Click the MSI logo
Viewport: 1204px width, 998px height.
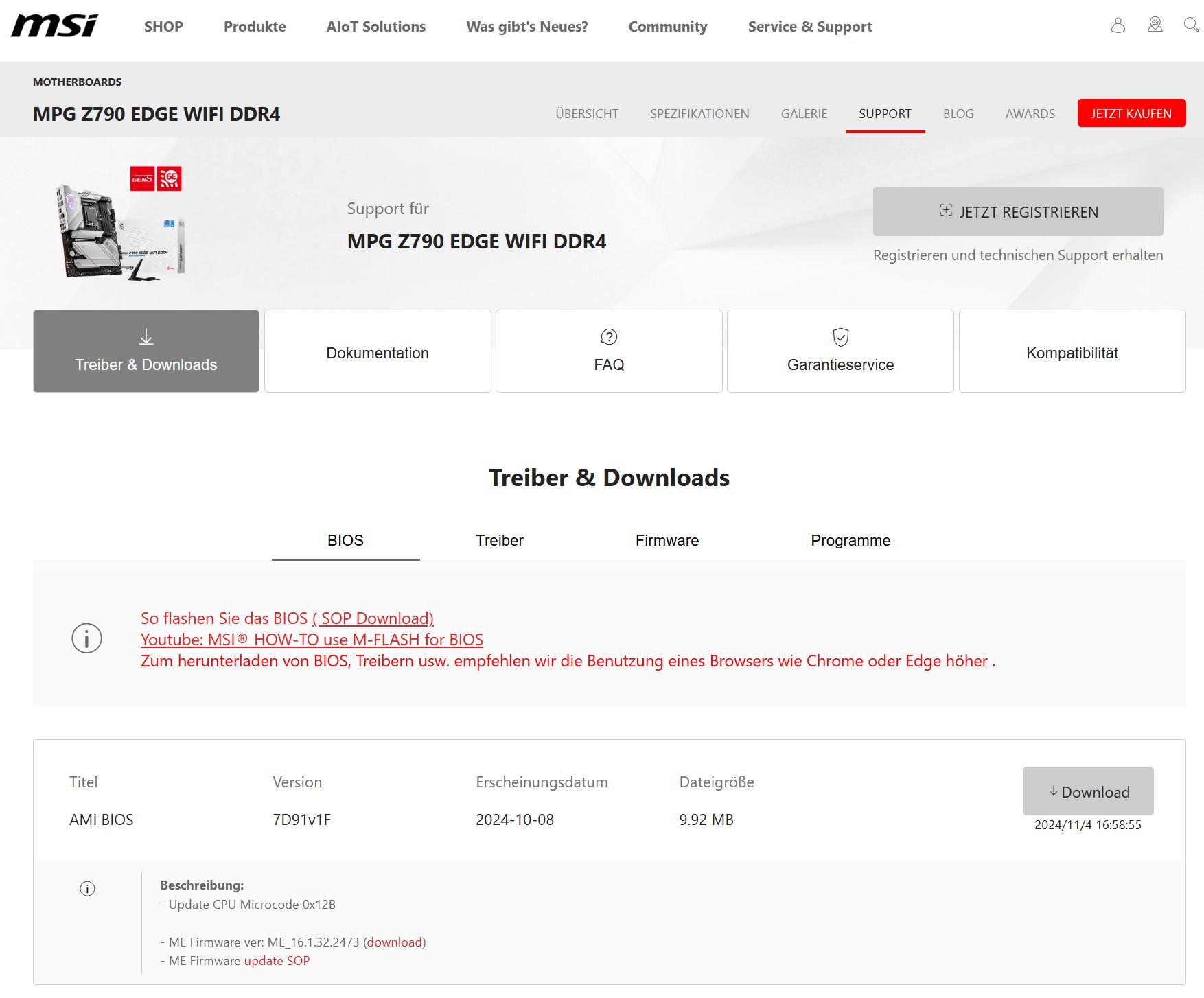point(55,25)
